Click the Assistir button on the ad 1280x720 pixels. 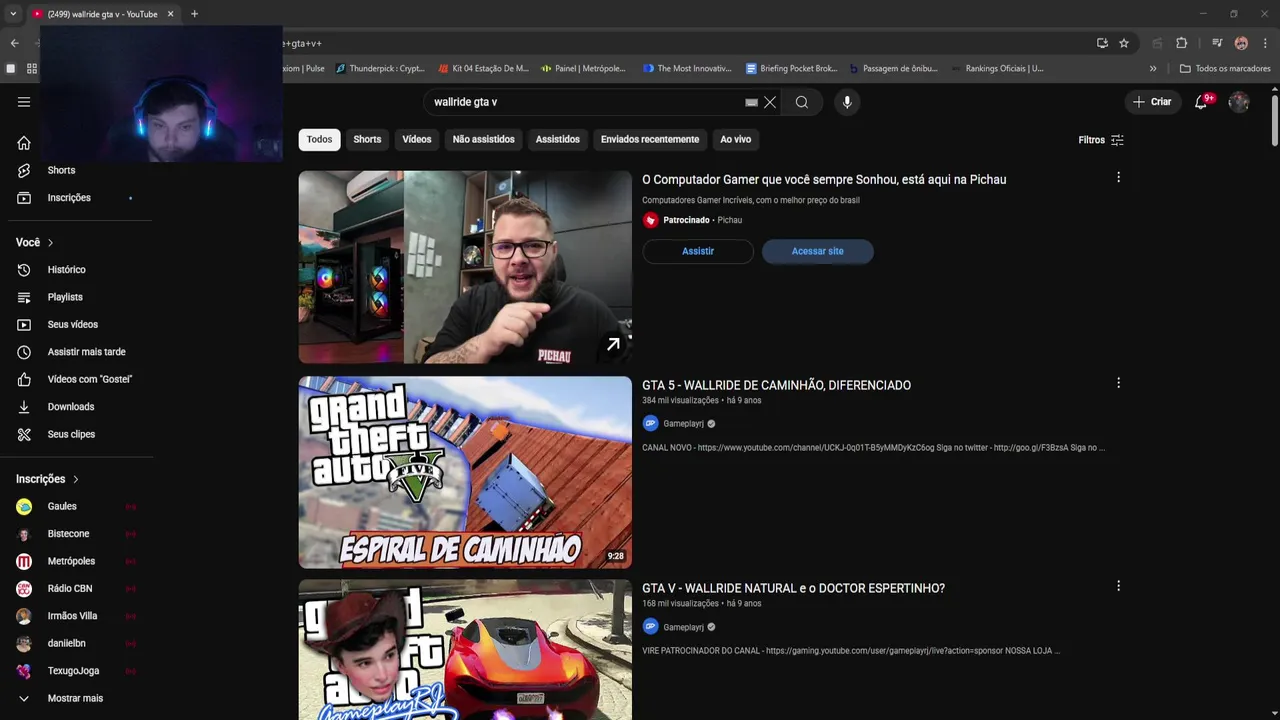[x=698, y=251]
